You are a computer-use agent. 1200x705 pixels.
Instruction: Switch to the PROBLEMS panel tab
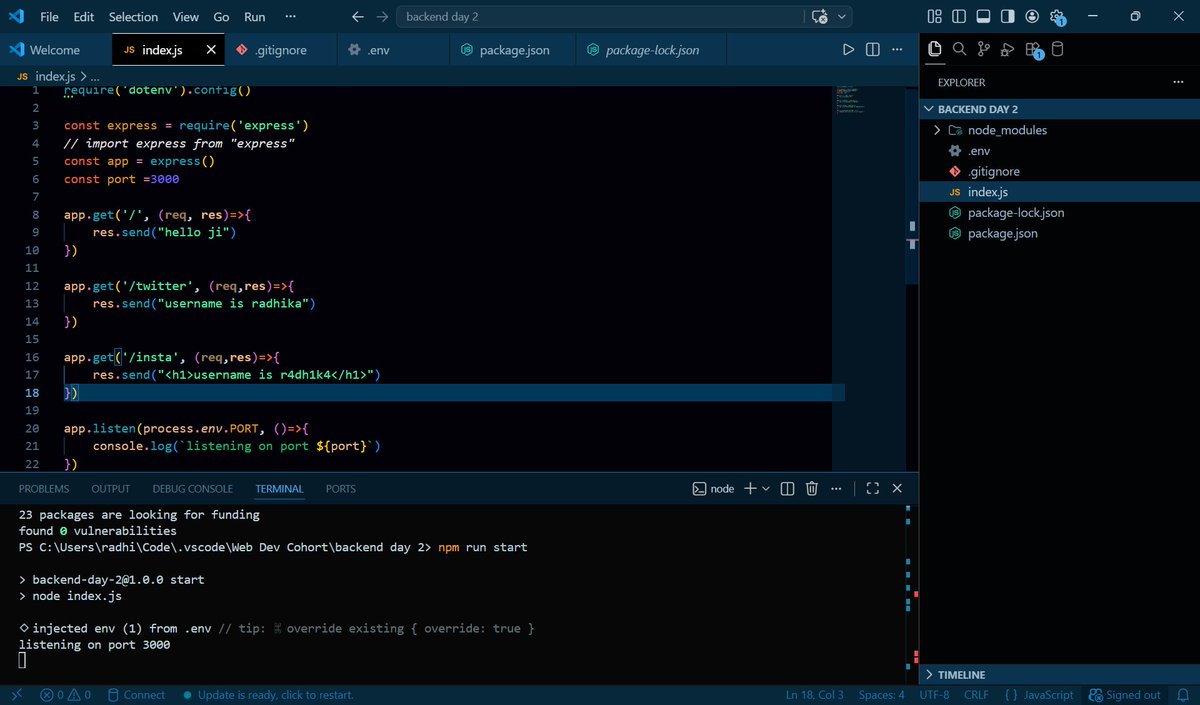(44, 489)
